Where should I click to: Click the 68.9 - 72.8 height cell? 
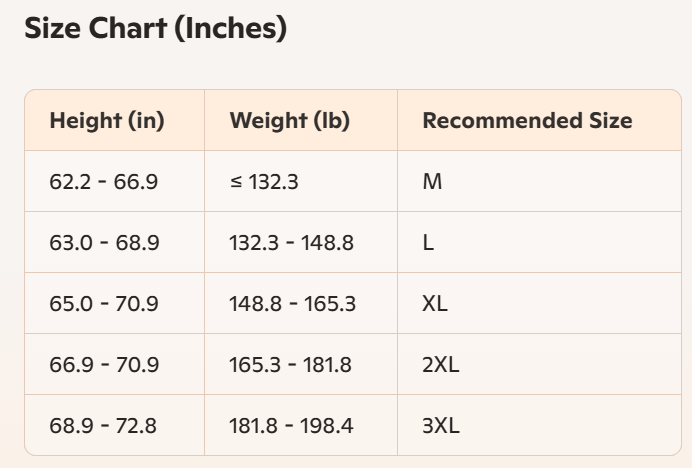pos(104,426)
